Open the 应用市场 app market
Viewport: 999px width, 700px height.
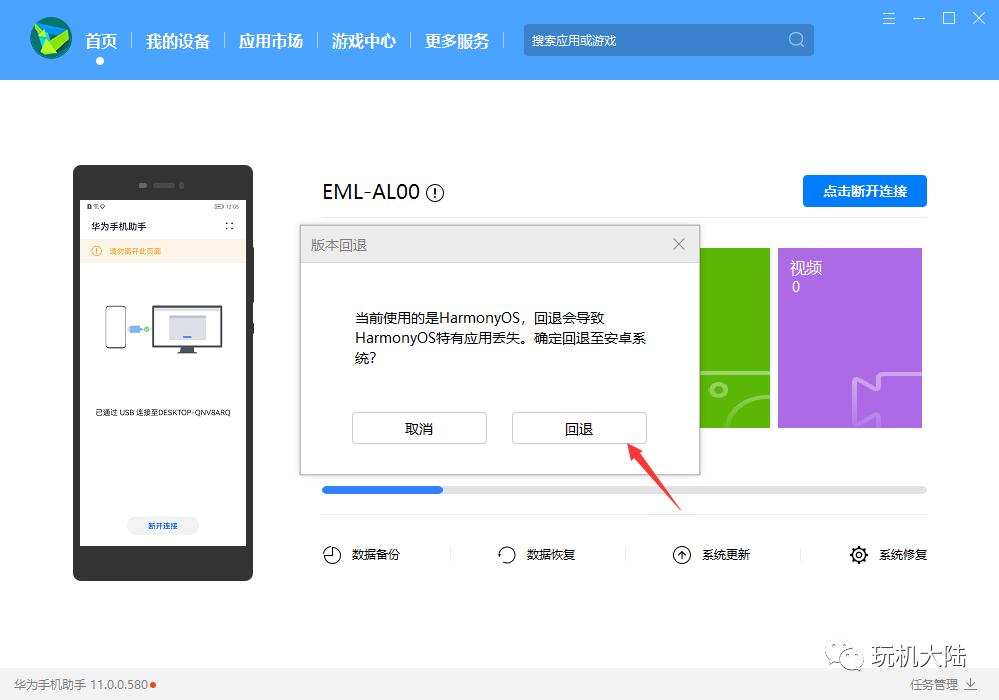[x=270, y=41]
